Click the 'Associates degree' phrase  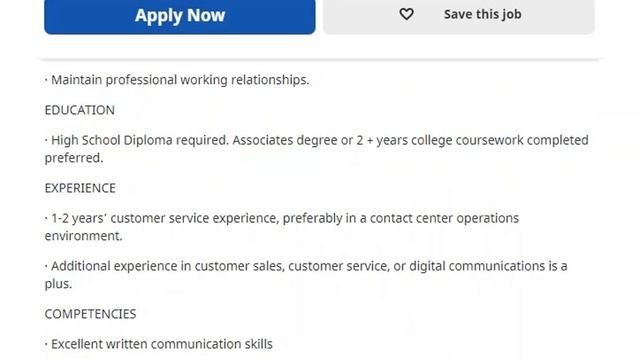(x=282, y=140)
